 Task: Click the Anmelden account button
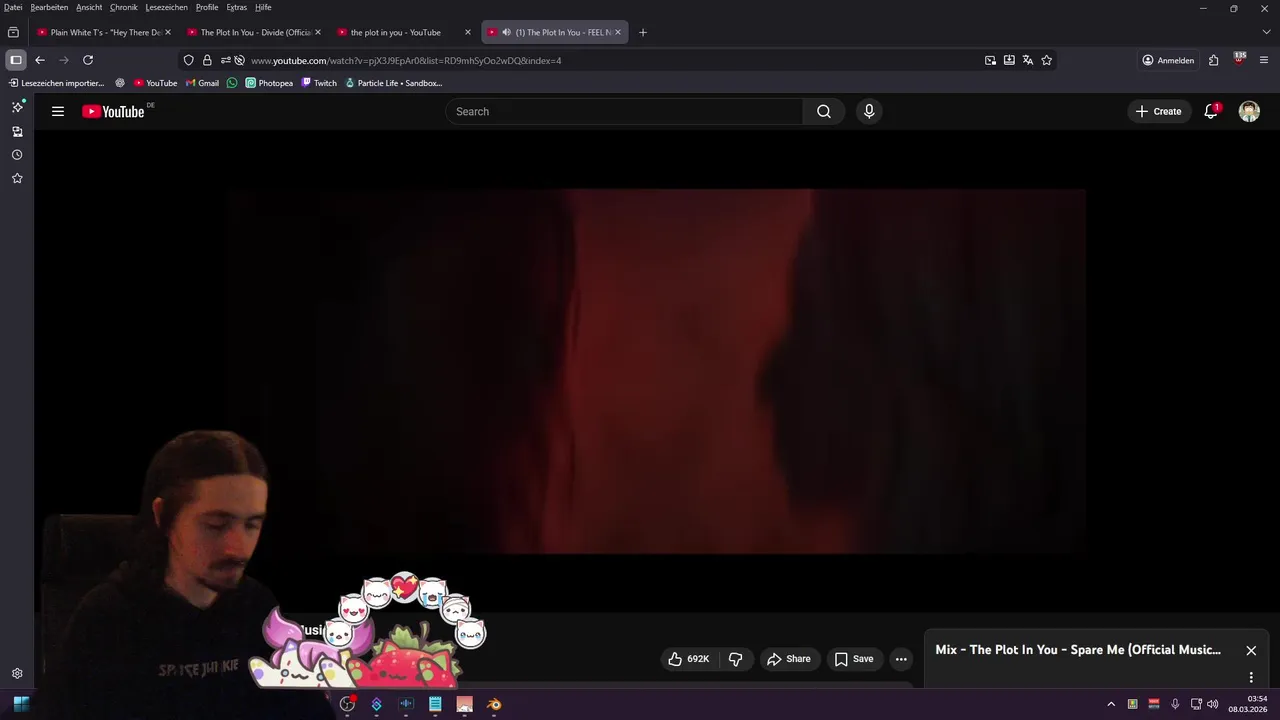1168,60
